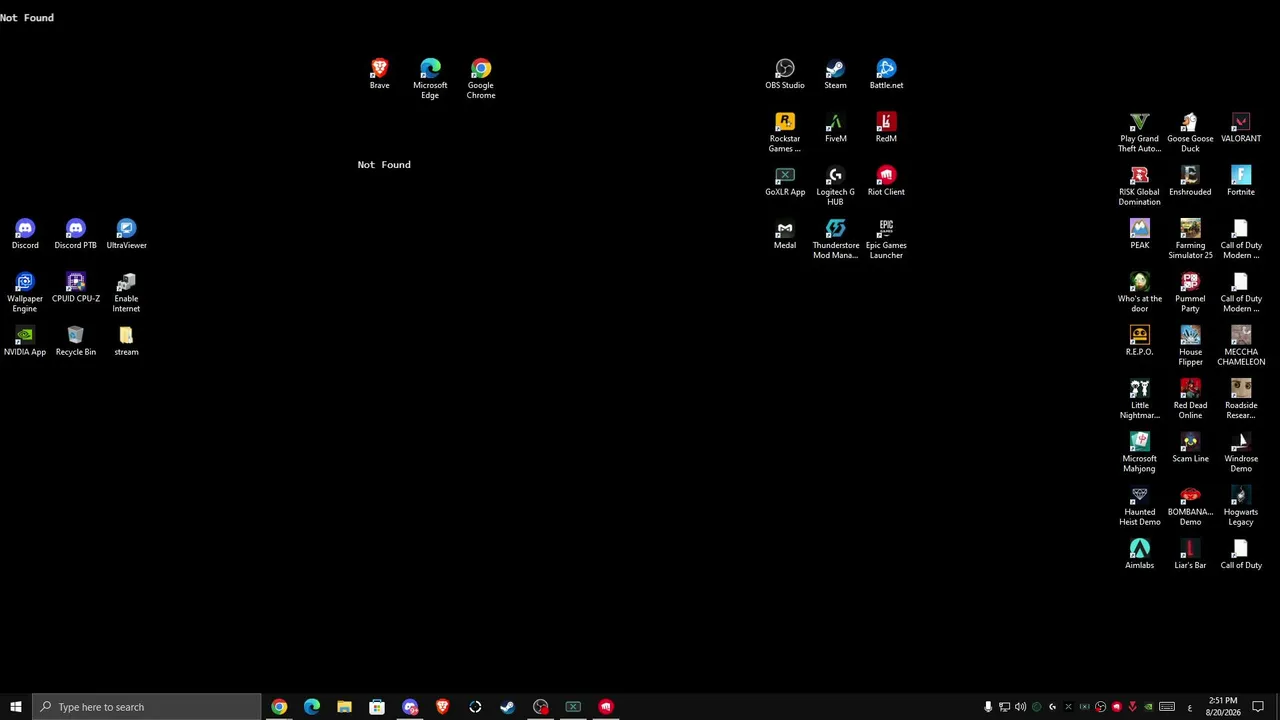Select the RedM desktop shortcut
Image resolution: width=1280 pixels, height=720 pixels.
coord(886,127)
